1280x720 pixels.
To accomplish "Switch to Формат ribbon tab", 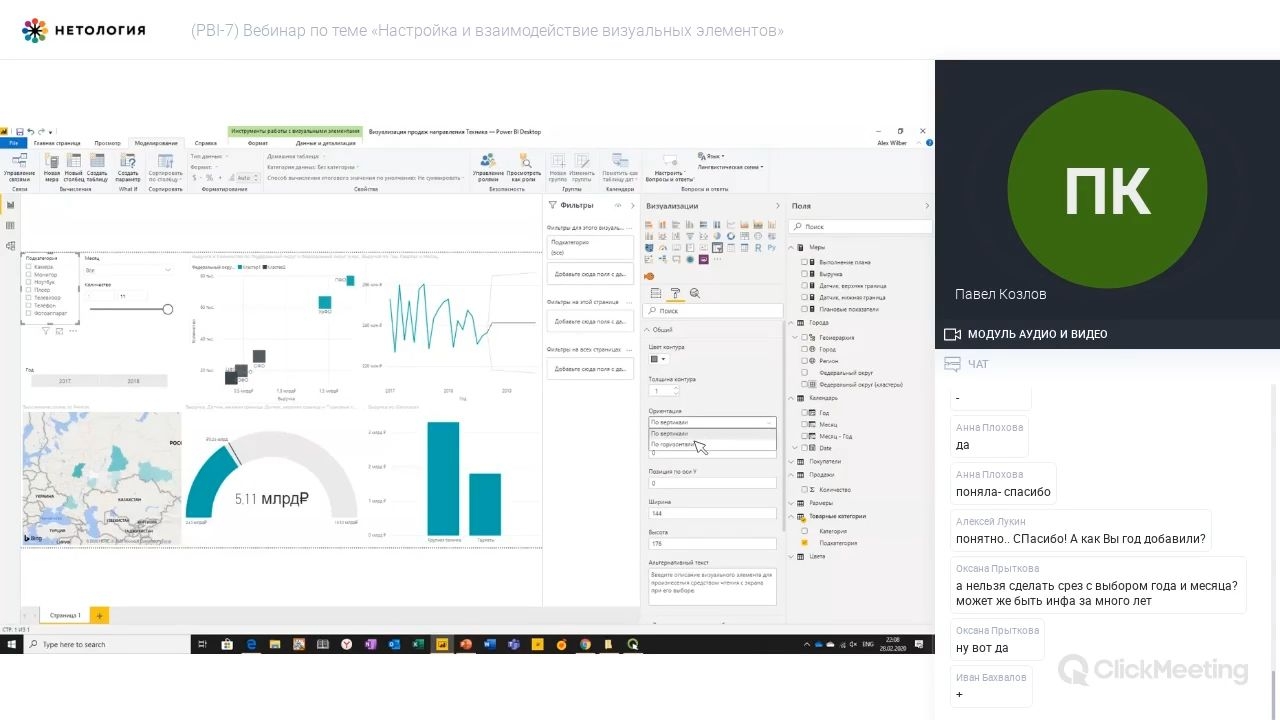I will [257, 143].
